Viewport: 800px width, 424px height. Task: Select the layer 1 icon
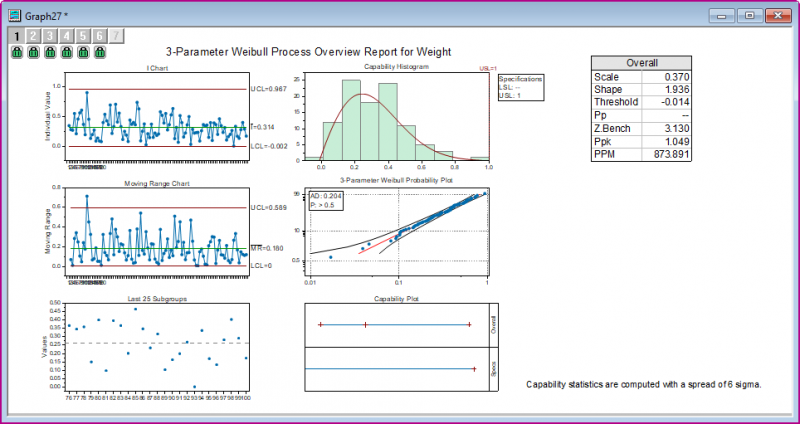click(16, 36)
